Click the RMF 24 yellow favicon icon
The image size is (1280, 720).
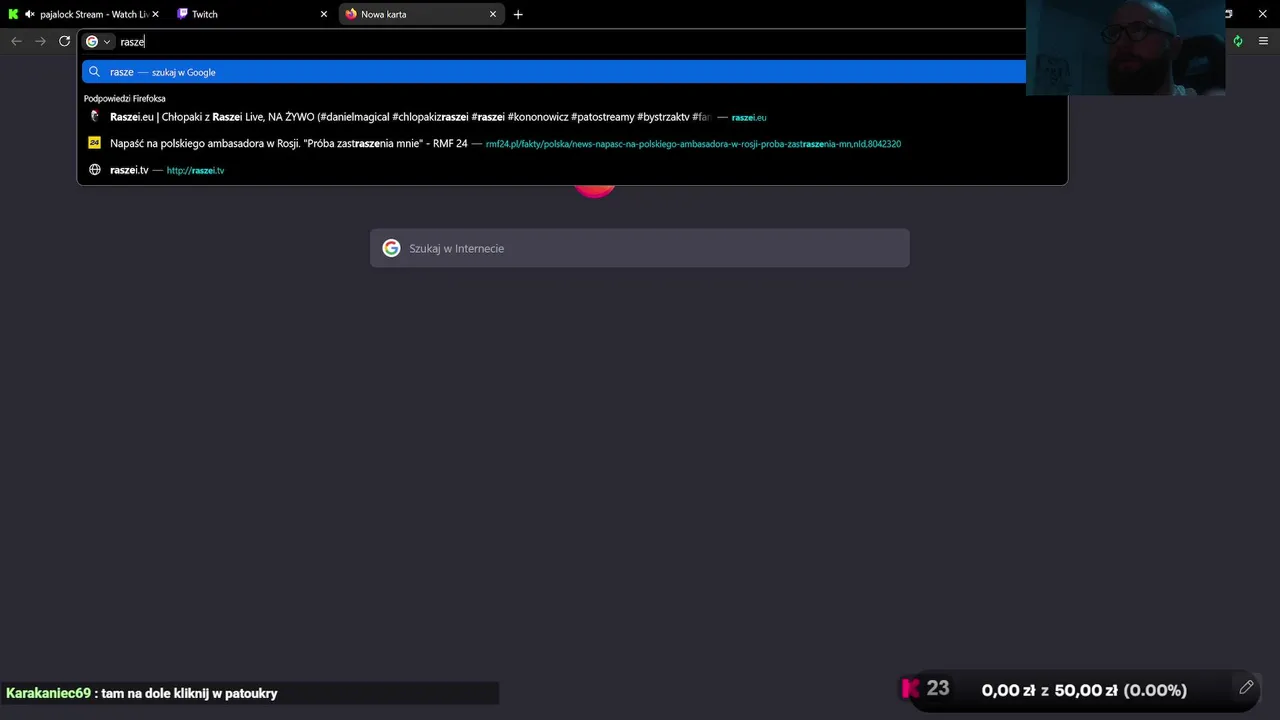click(95, 143)
